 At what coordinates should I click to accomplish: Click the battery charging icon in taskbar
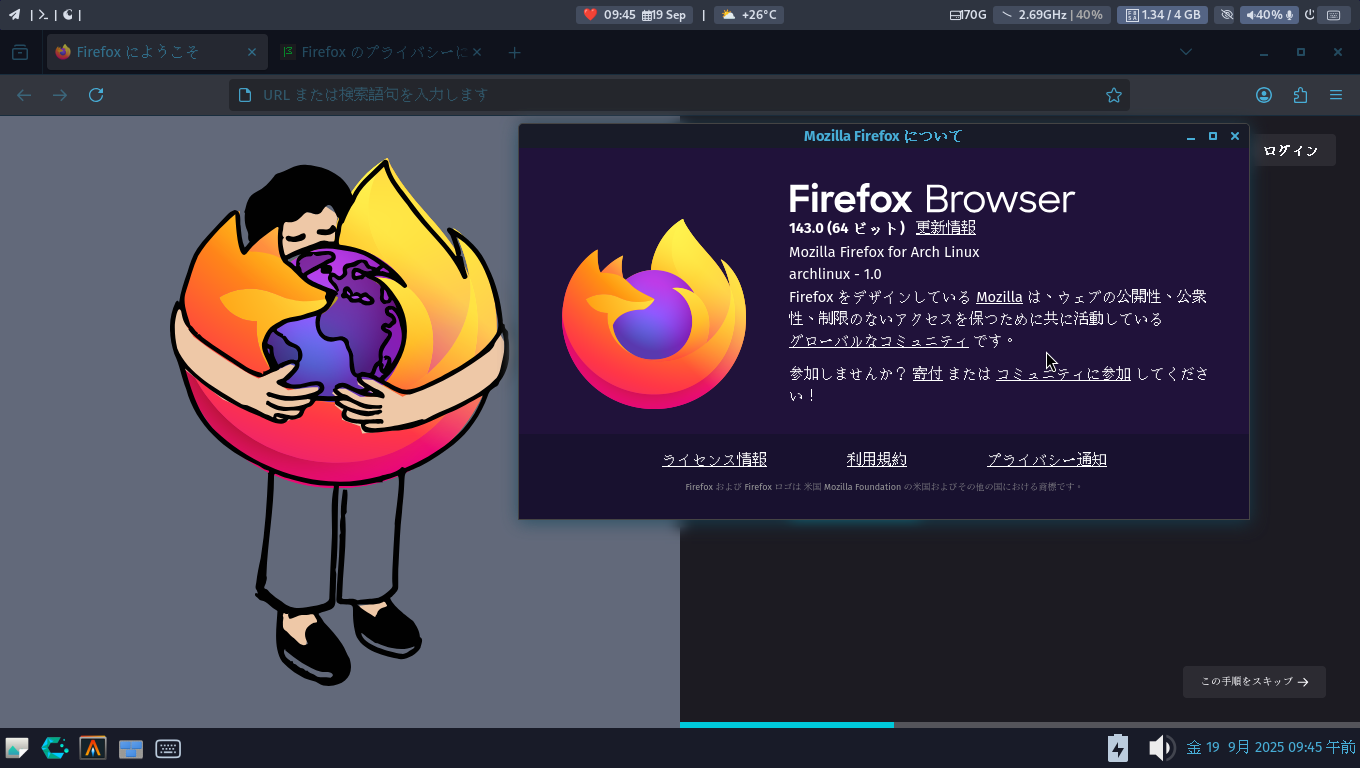coord(1118,748)
